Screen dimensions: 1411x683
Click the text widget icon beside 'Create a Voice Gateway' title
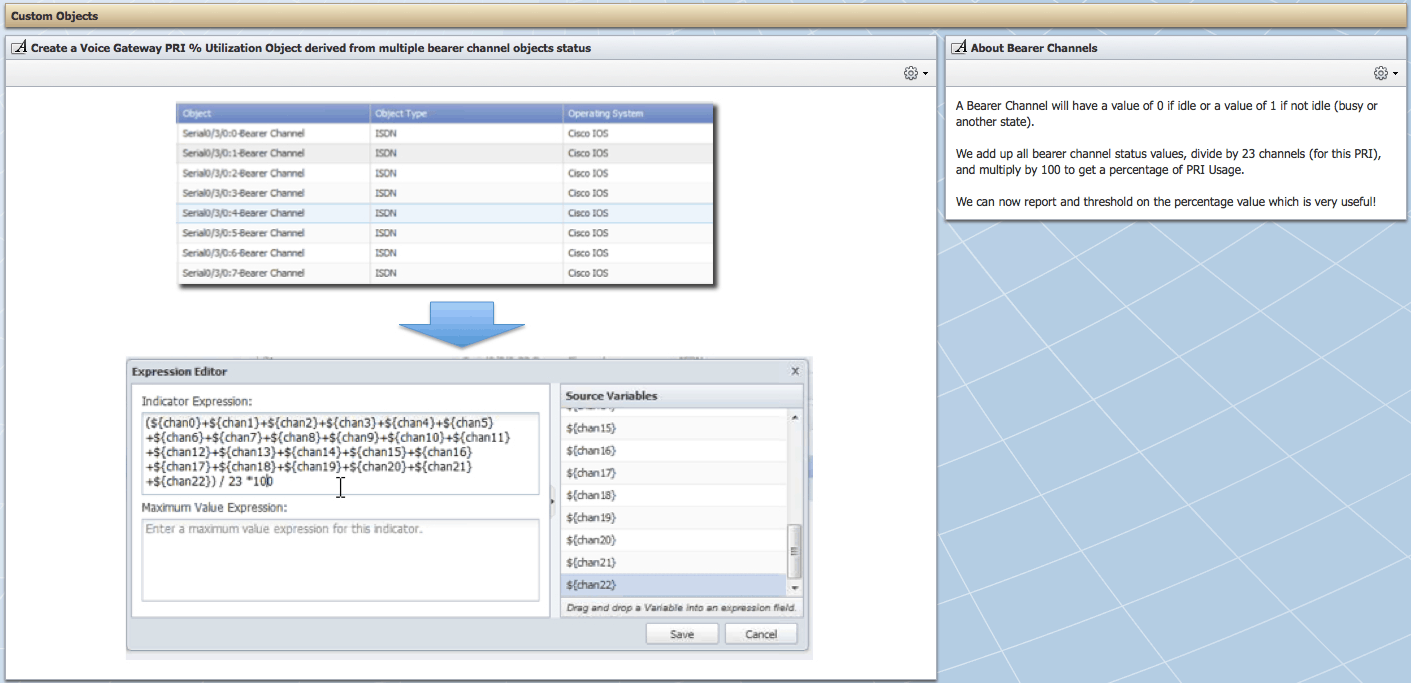coord(20,48)
